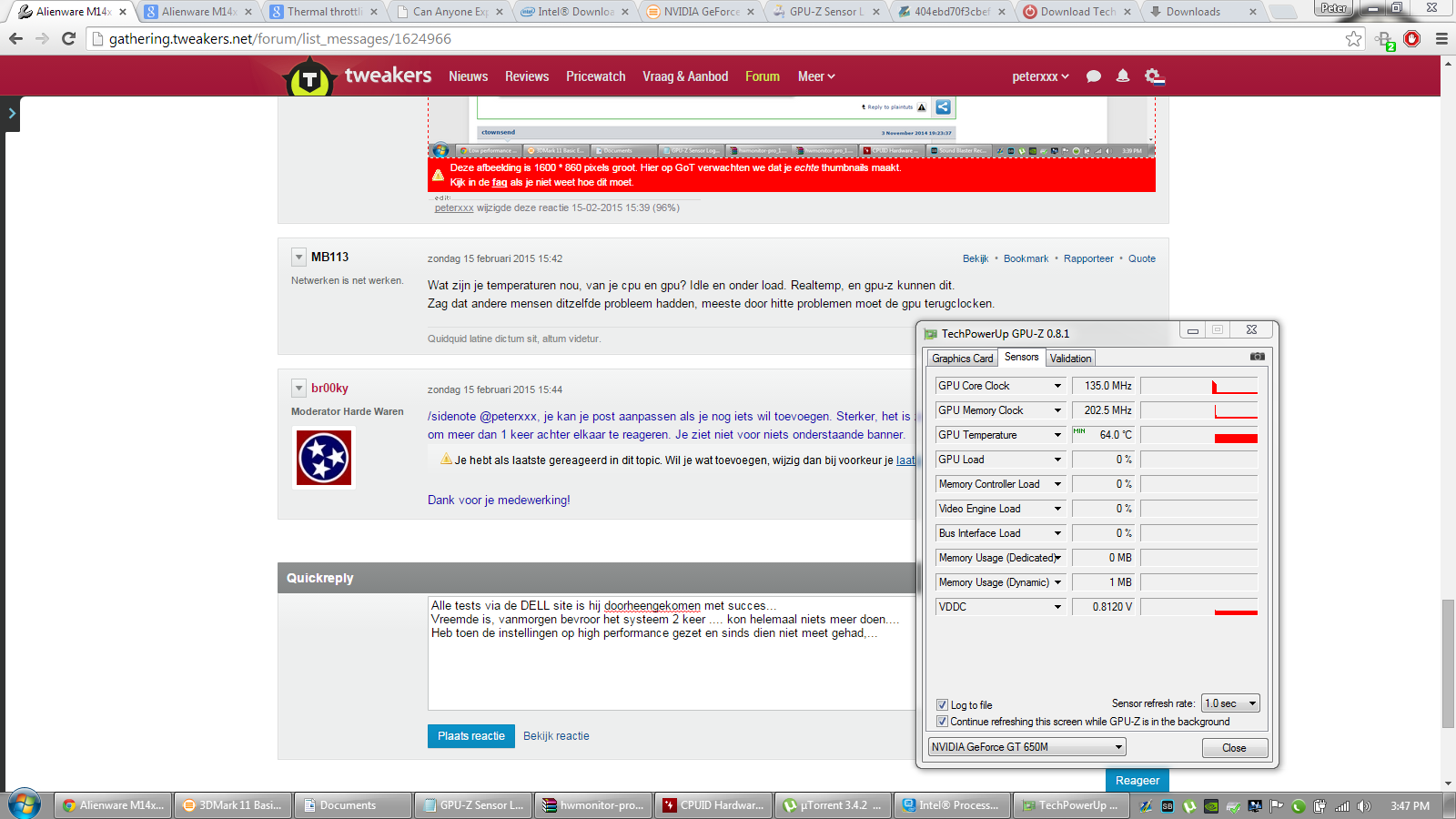This screenshot has width=1456, height=819.
Task: Open the VDDC sensor dropdown
Action: pyautogui.click(x=1057, y=607)
